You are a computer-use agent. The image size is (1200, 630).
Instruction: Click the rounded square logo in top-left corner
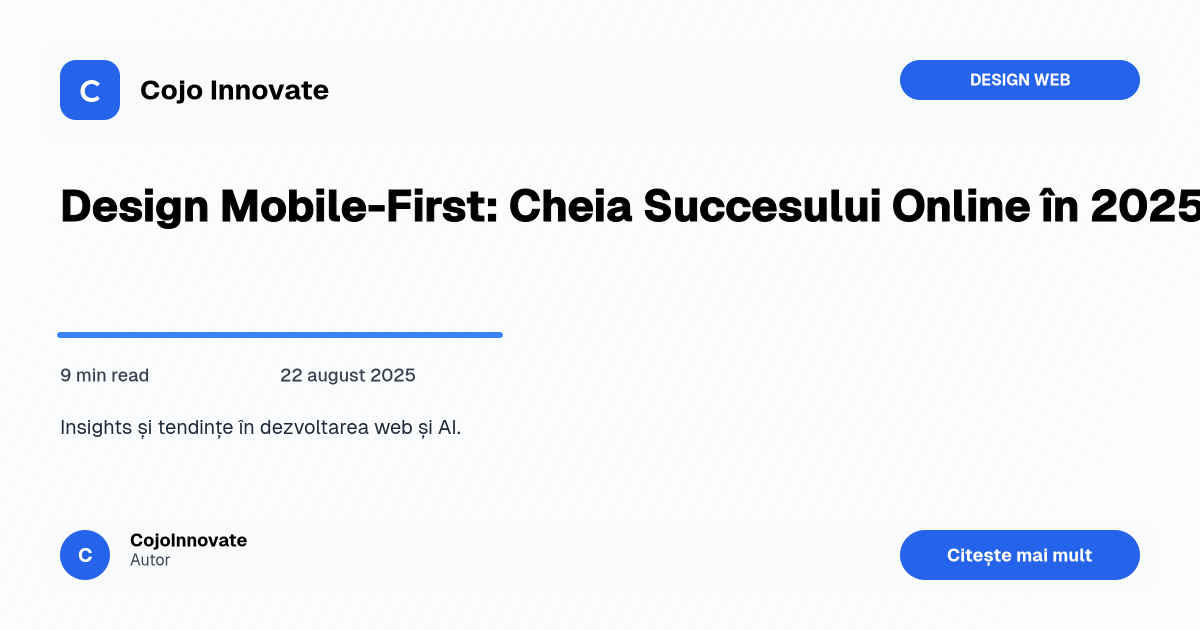coord(90,90)
